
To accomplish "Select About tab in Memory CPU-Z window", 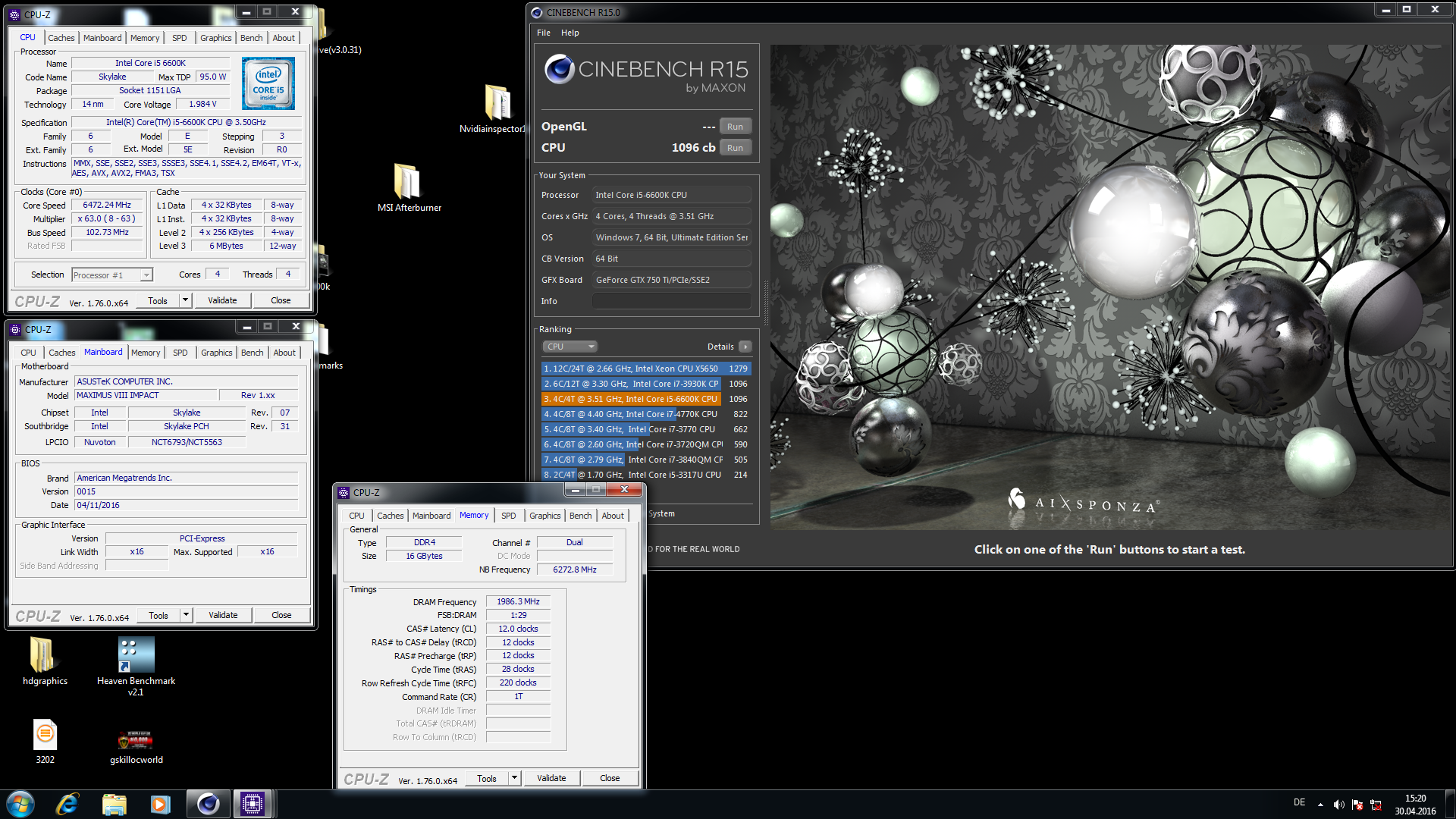I will [613, 516].
